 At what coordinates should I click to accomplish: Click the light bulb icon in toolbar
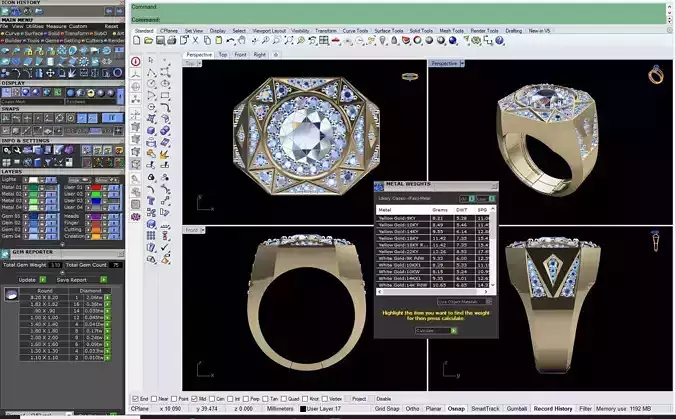(x=382, y=41)
